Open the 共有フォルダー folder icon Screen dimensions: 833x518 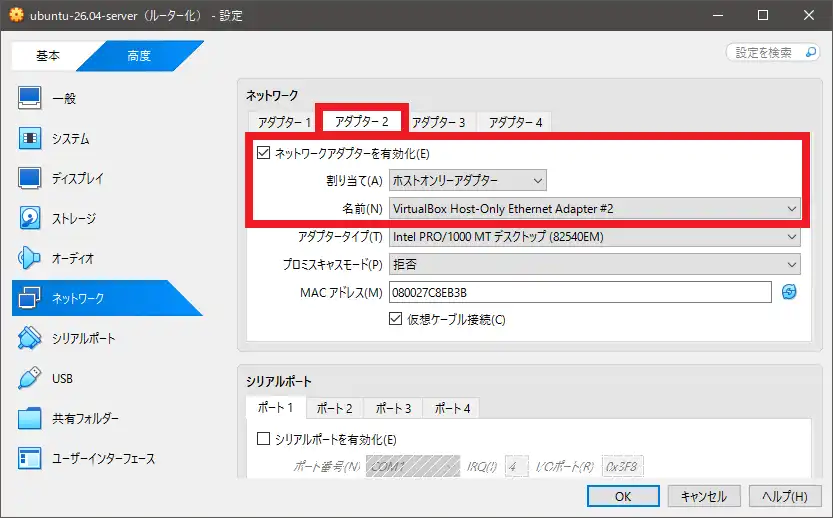(x=29, y=418)
